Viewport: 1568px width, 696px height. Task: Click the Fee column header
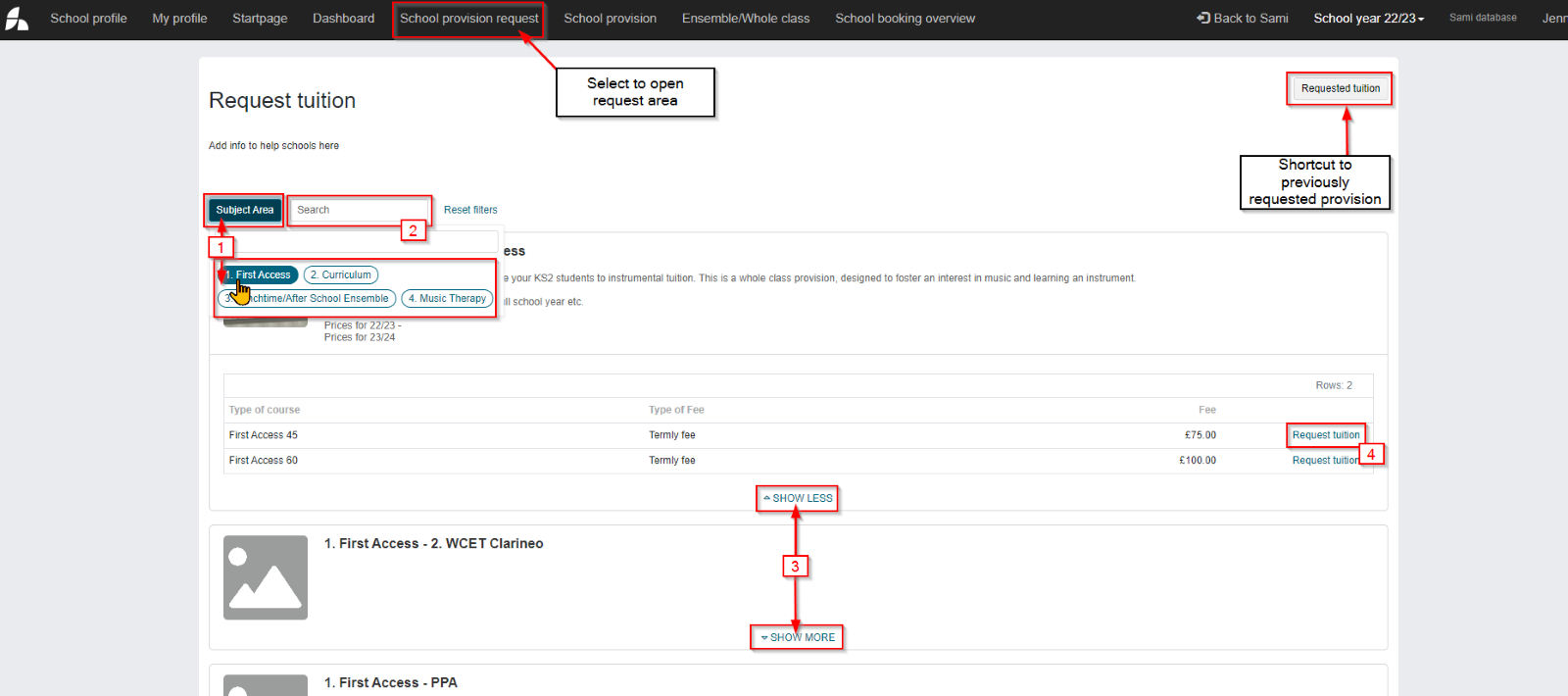tap(1206, 410)
